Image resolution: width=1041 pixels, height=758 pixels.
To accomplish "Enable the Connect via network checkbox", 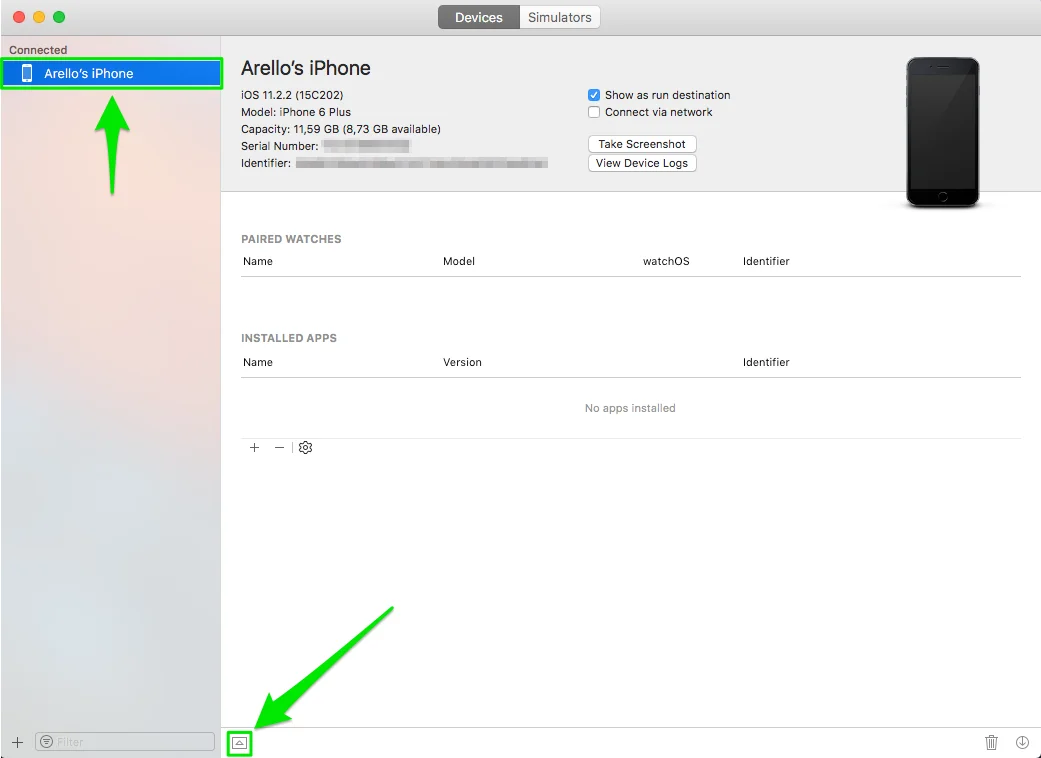I will (594, 112).
